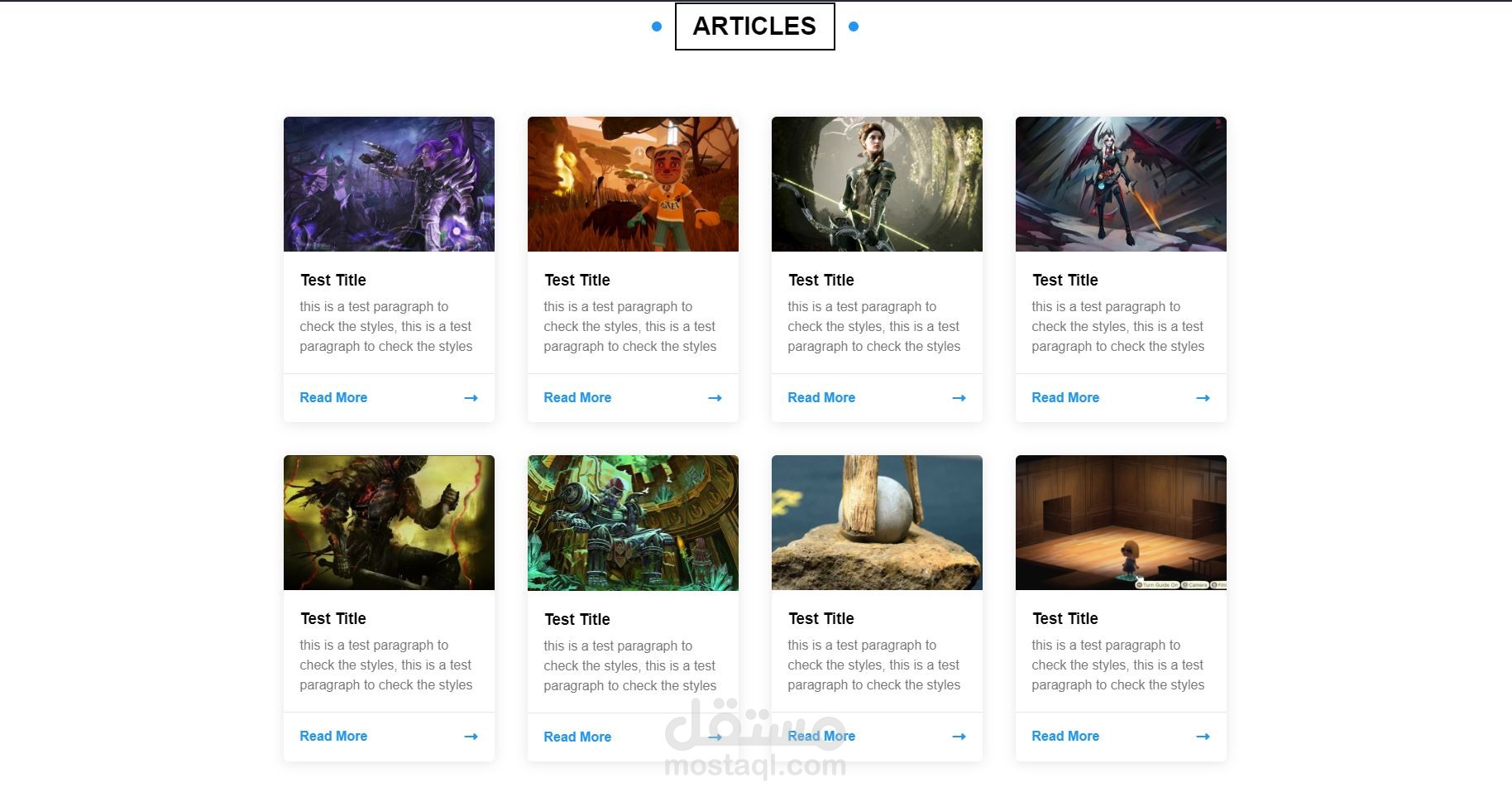Viewport: 1512px width, 797px height.
Task: Select Read More under green mech temple article
Action: tap(577, 737)
